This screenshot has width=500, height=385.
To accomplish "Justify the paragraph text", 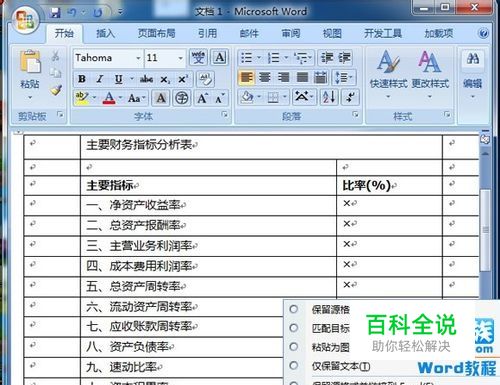I will 302,77.
